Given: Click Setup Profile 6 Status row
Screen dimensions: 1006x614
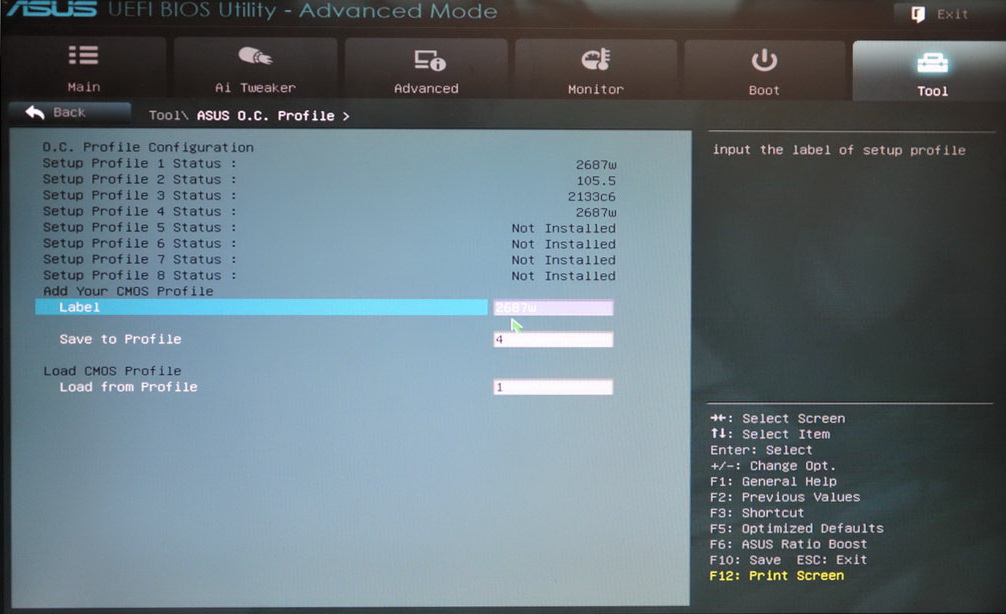Looking at the screenshot, I should tap(329, 244).
